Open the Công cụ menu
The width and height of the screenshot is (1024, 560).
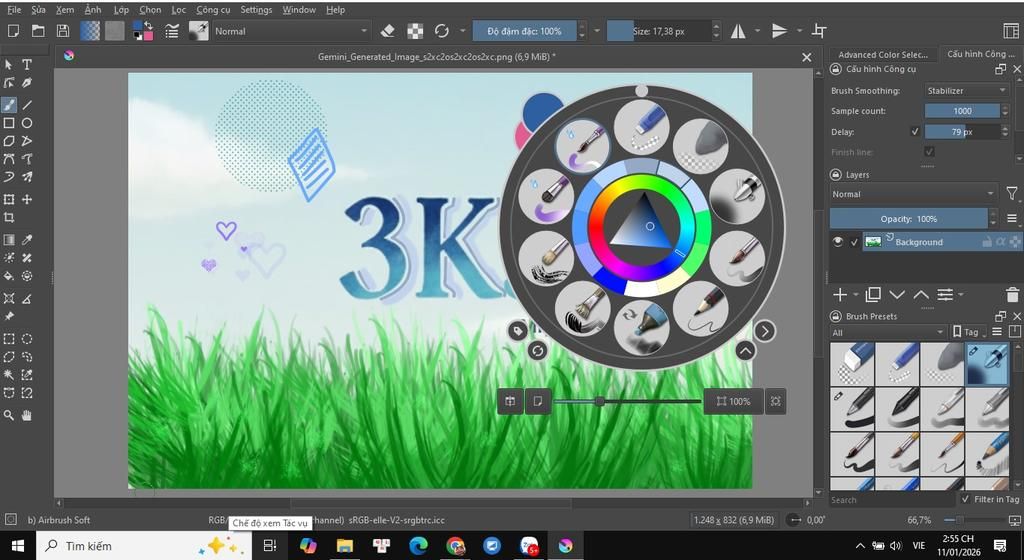point(213,10)
